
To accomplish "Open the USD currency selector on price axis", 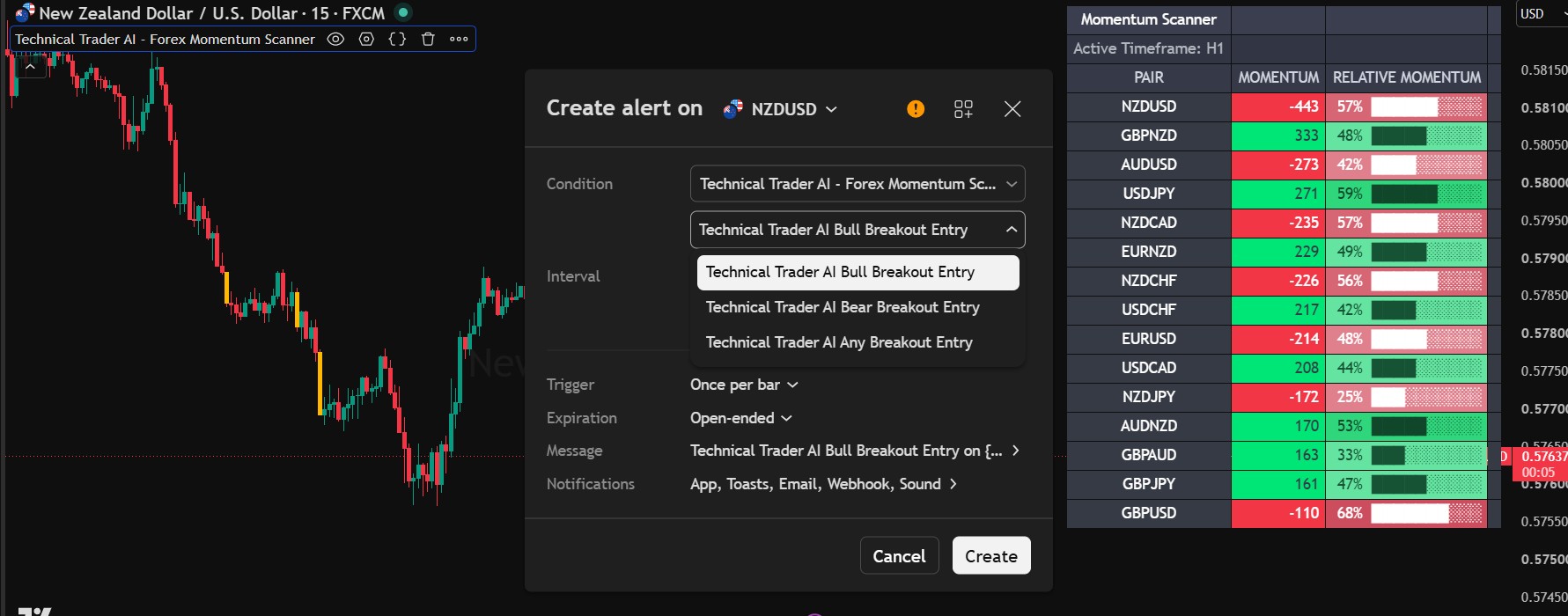I will (1541, 13).
